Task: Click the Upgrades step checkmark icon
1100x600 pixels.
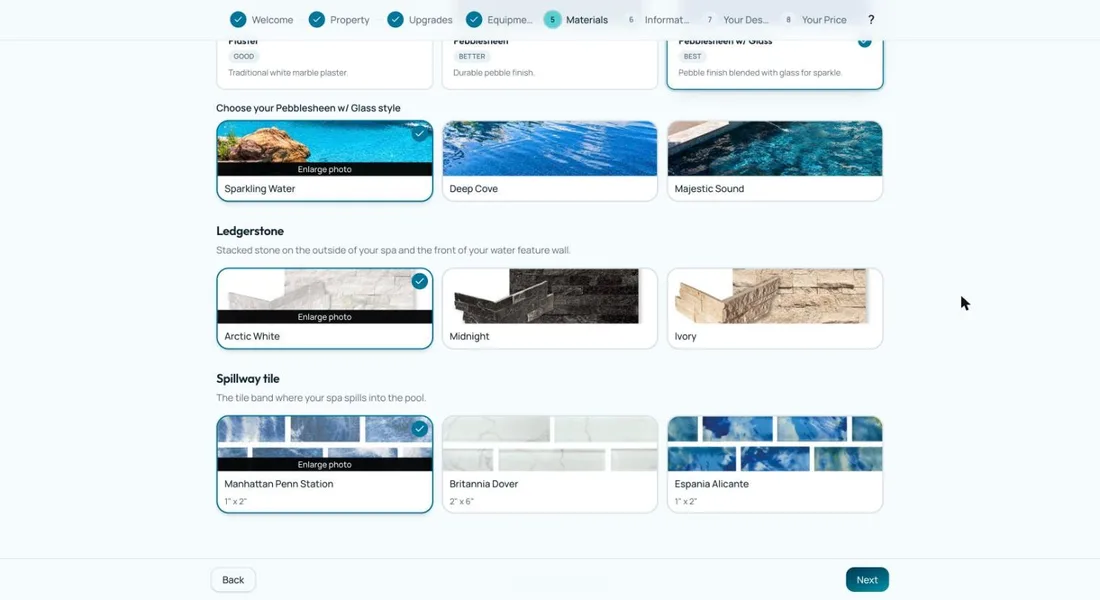Action: coord(396,20)
